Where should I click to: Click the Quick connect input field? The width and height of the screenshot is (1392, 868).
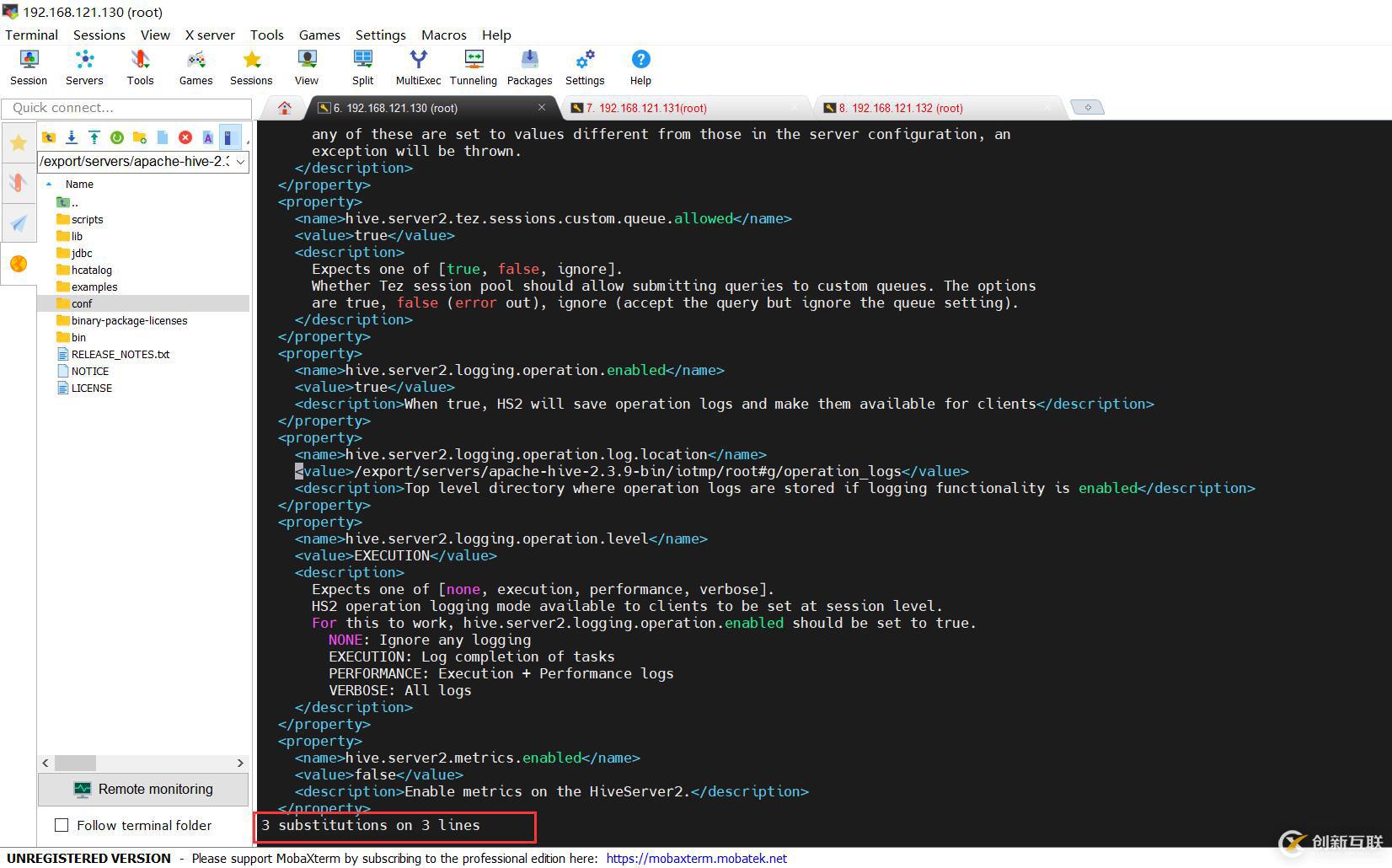click(126, 108)
